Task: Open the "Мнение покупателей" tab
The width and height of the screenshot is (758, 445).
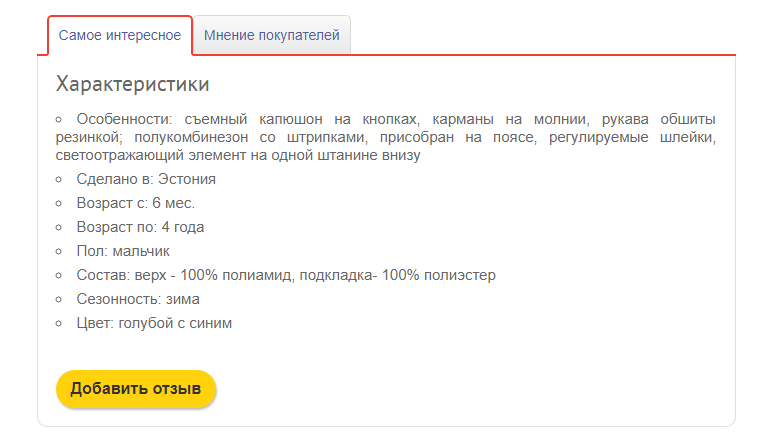Action: 272,36
